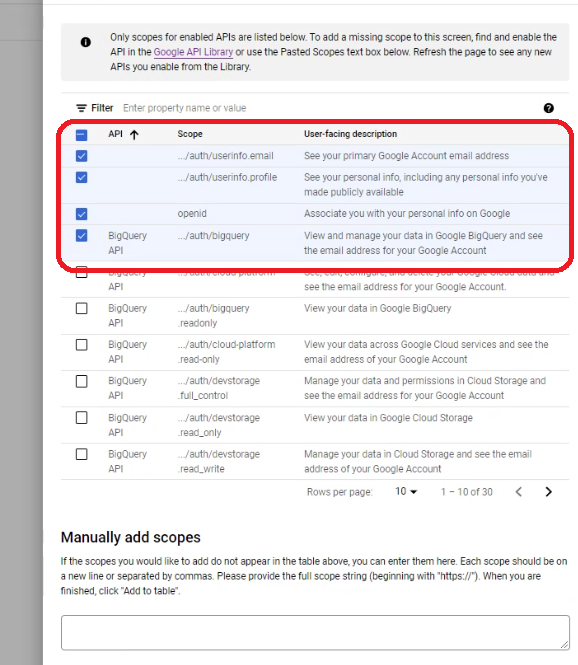Sort by API using the arrow icon
Image resolution: width=578 pixels, height=665 pixels.
(134, 135)
